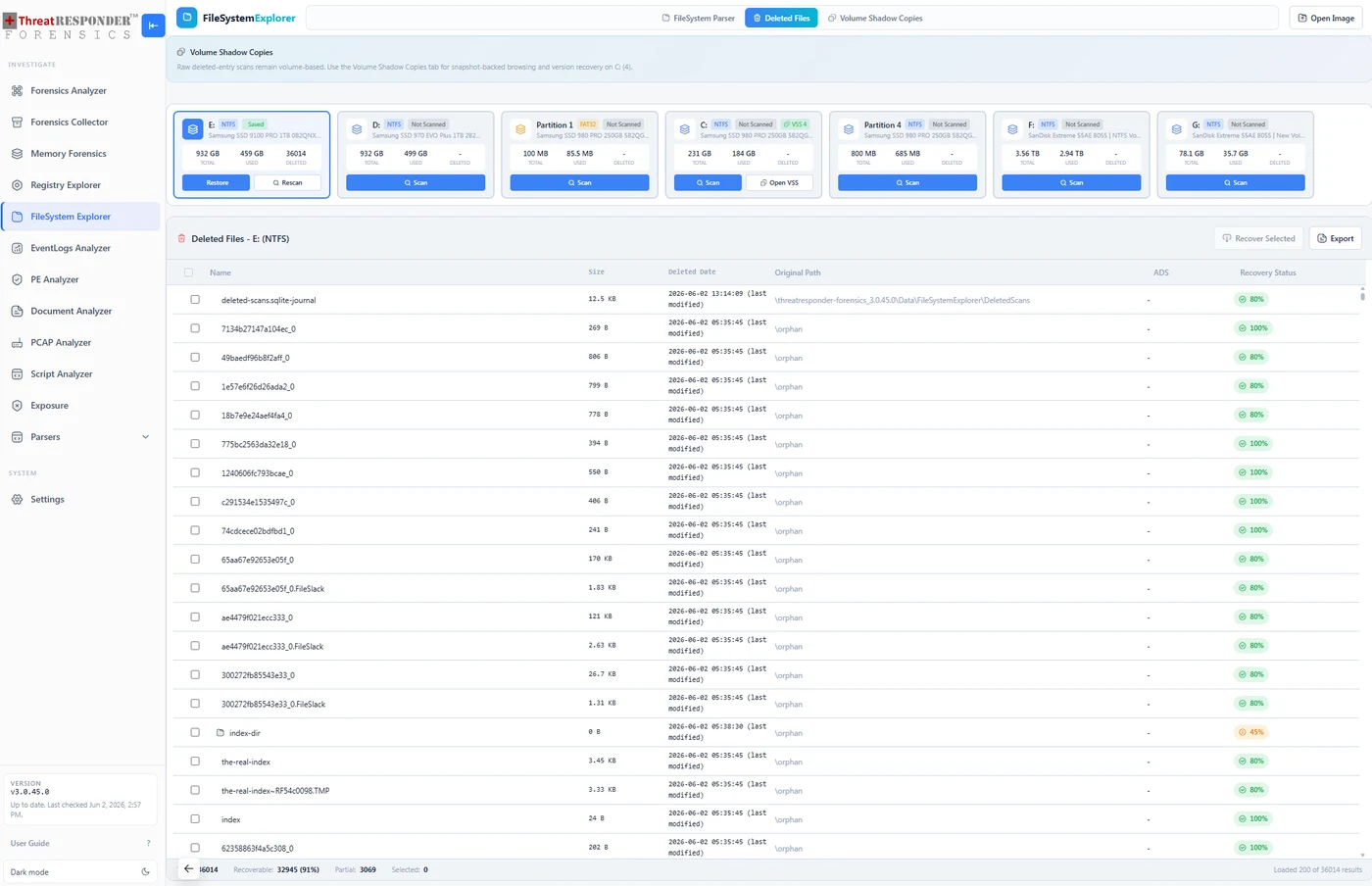This screenshot has height=886, width=1372.
Task: Click the F: drive disk icon
Action: point(1012,128)
